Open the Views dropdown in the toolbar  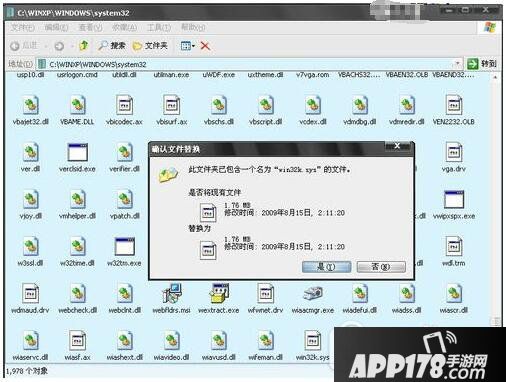coord(187,46)
